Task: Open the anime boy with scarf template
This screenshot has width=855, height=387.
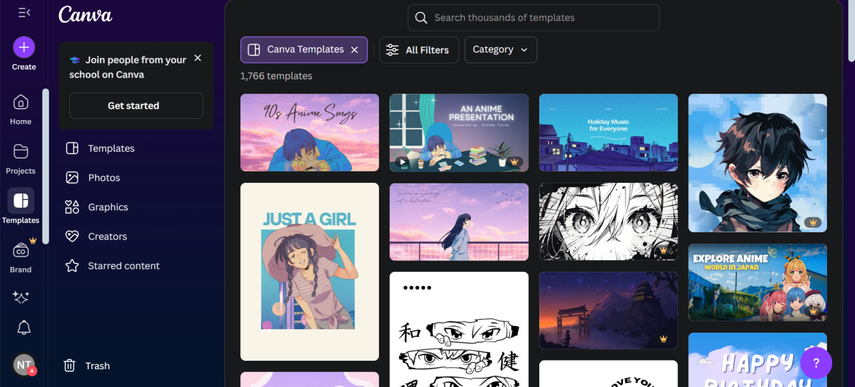Action: (757, 163)
